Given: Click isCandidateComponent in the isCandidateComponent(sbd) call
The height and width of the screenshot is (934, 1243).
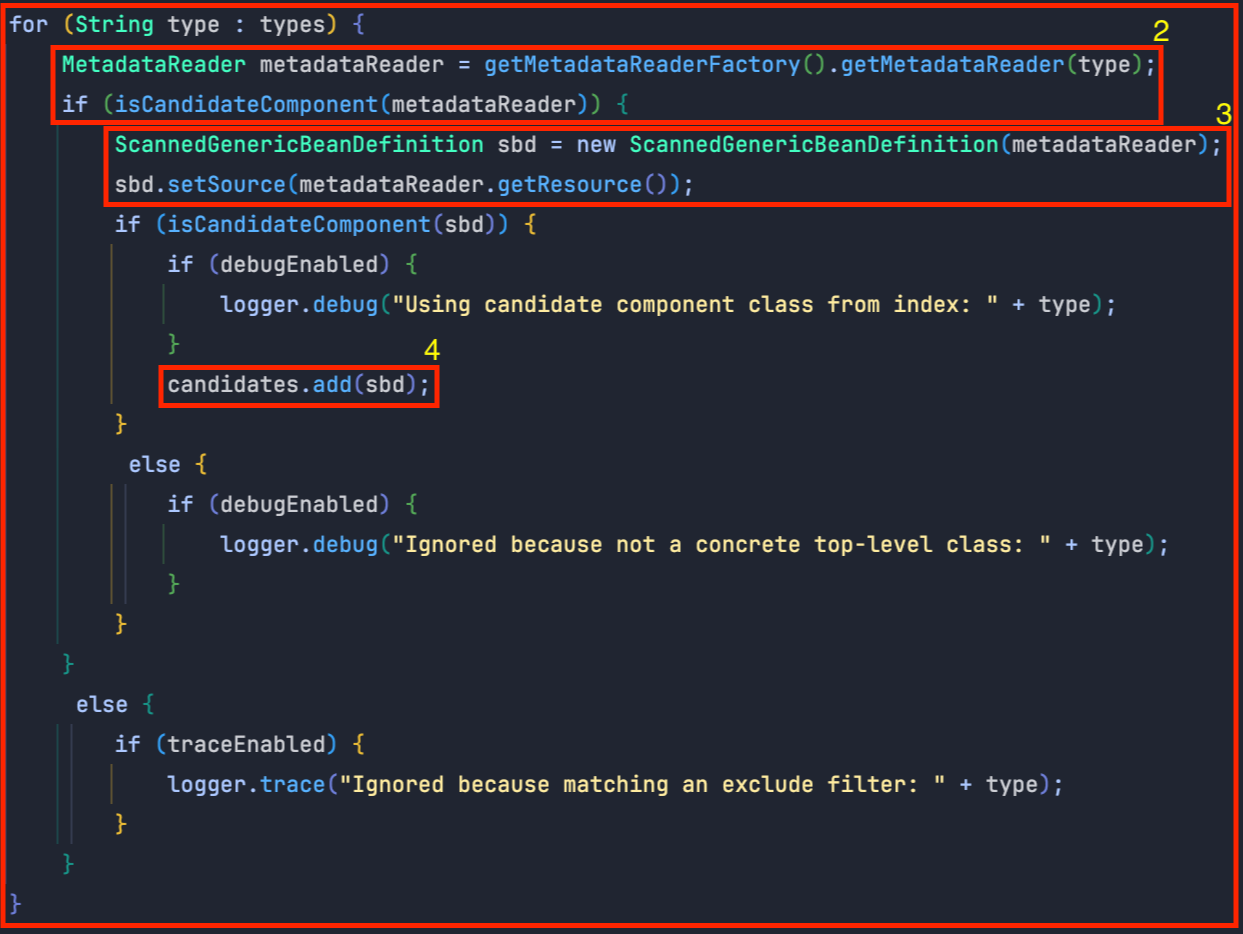Looking at the screenshot, I should [x=299, y=224].
